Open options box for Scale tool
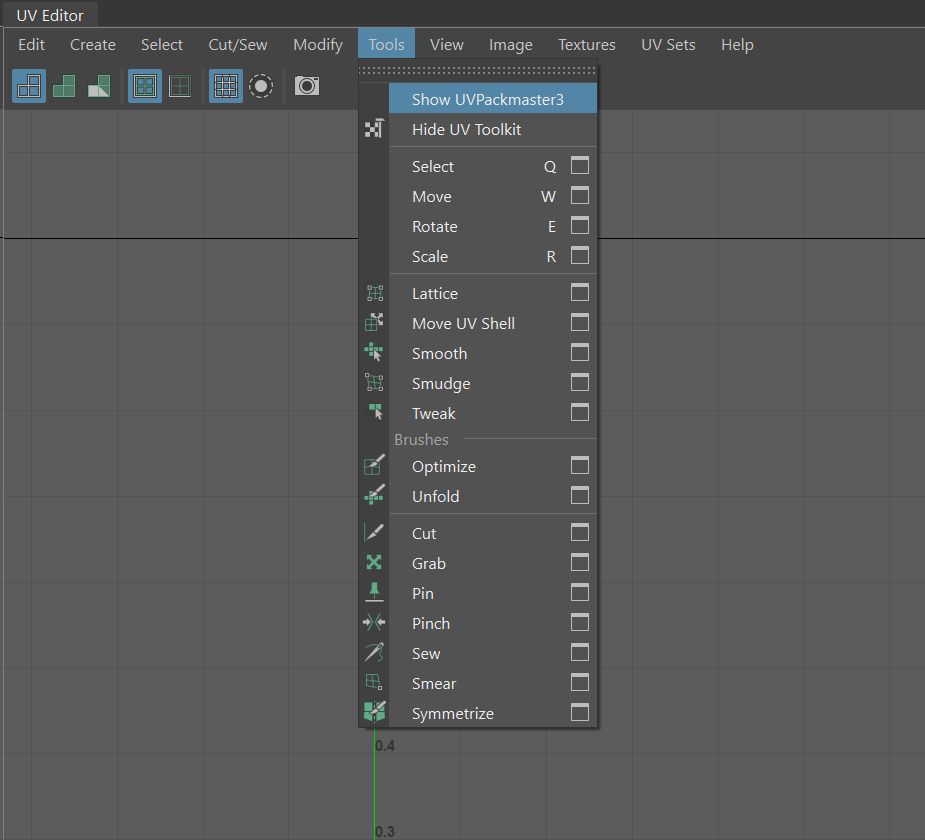 [580, 256]
